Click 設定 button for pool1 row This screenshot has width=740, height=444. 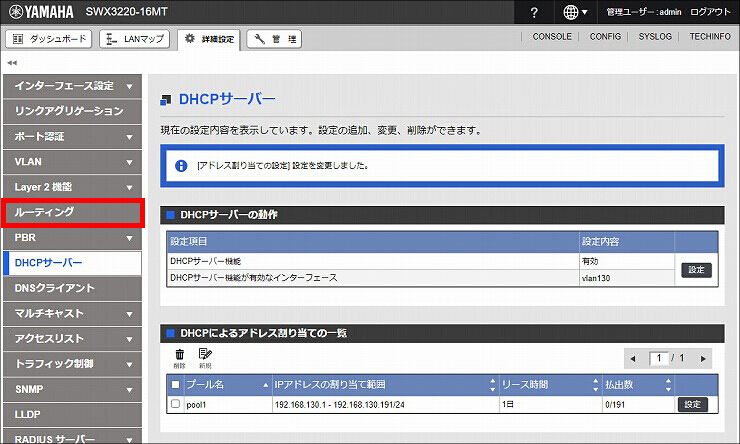click(x=692, y=405)
